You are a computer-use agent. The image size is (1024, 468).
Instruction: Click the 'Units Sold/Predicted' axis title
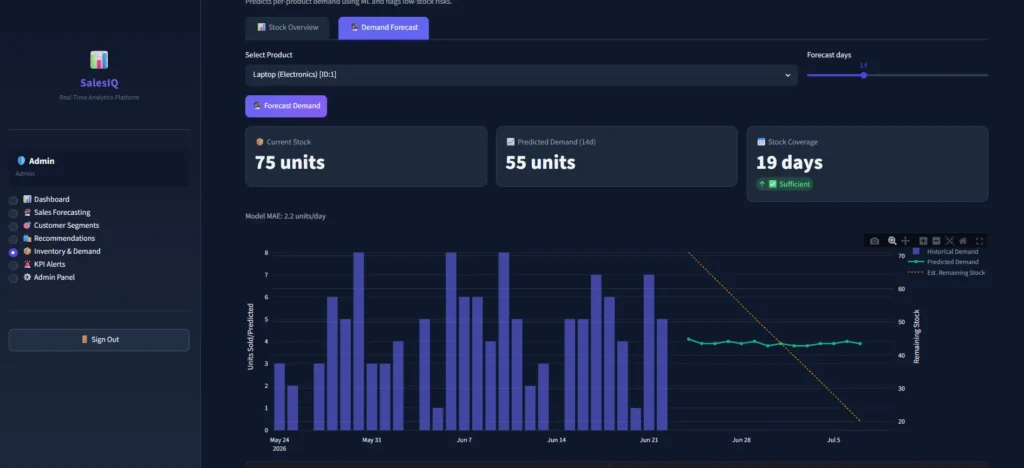point(250,337)
